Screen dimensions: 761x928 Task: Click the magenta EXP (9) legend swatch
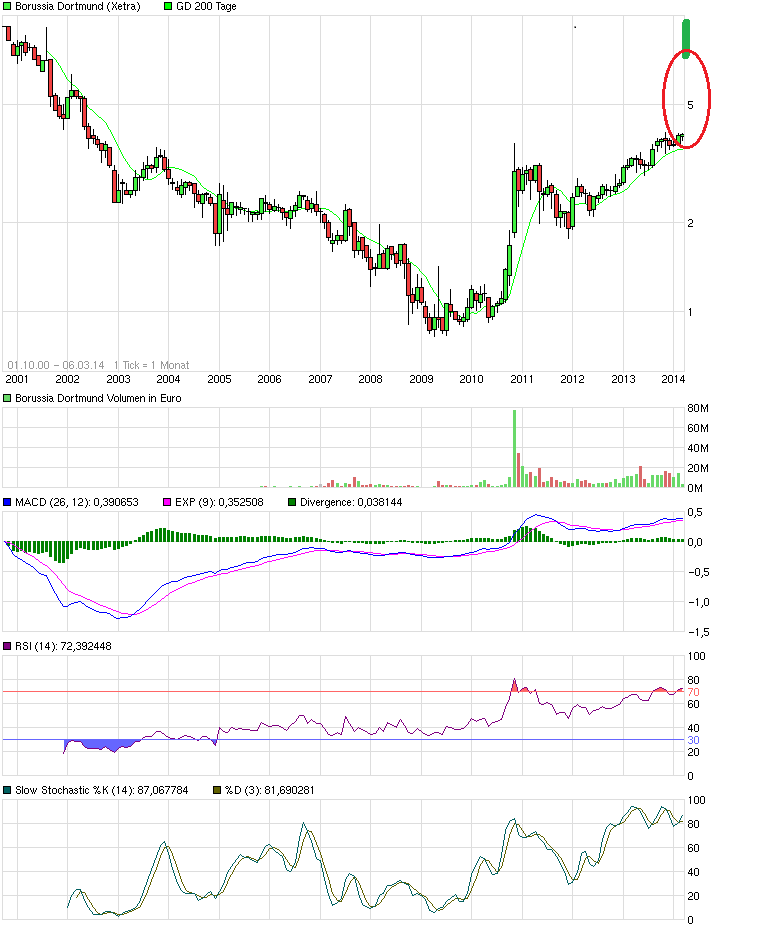[x=167, y=502]
